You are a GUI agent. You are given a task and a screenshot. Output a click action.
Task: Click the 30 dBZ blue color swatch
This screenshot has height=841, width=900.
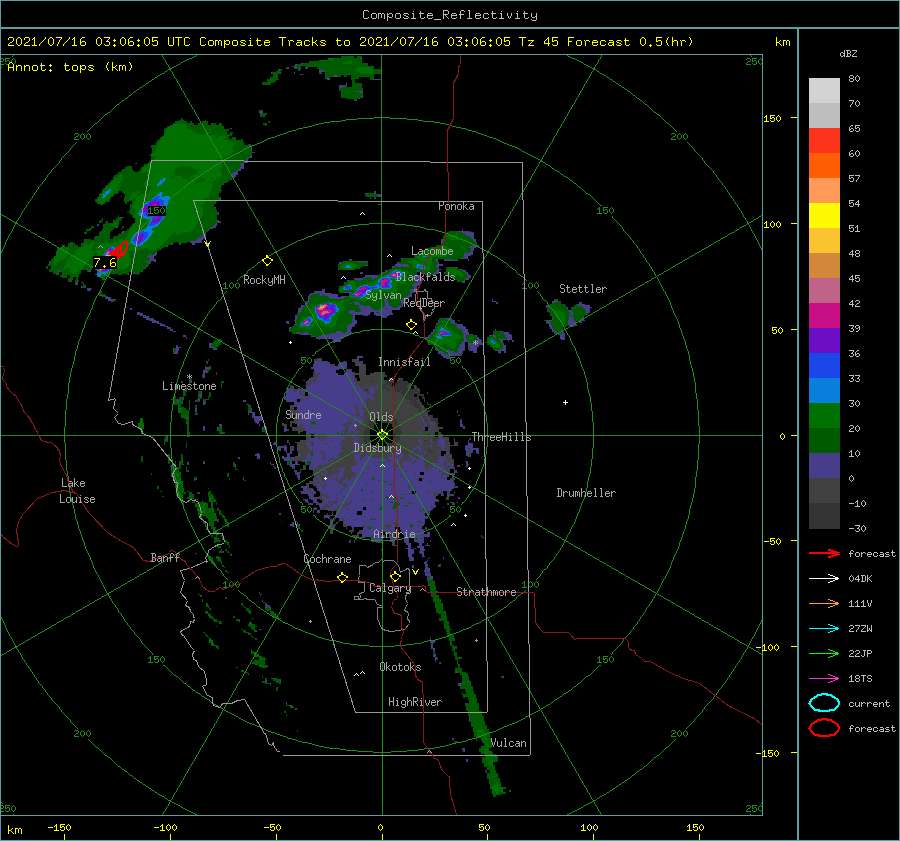tap(824, 390)
